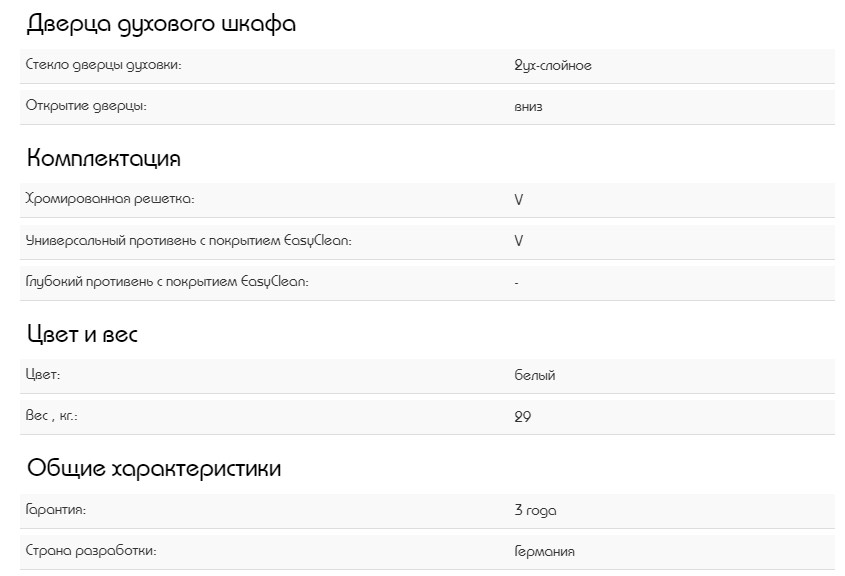
Task: Select 'Глубокий противень с покрытием EasyClean' label
Action: coord(166,282)
